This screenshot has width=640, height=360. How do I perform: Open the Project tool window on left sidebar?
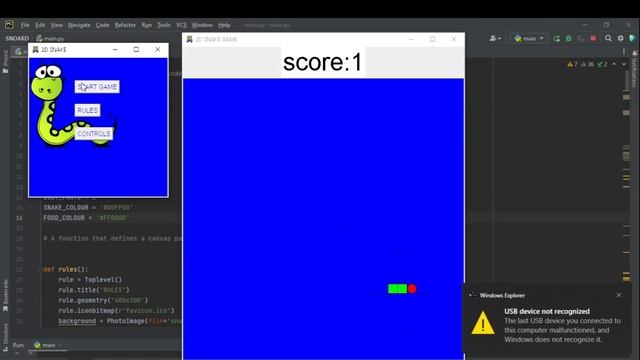pos(5,61)
